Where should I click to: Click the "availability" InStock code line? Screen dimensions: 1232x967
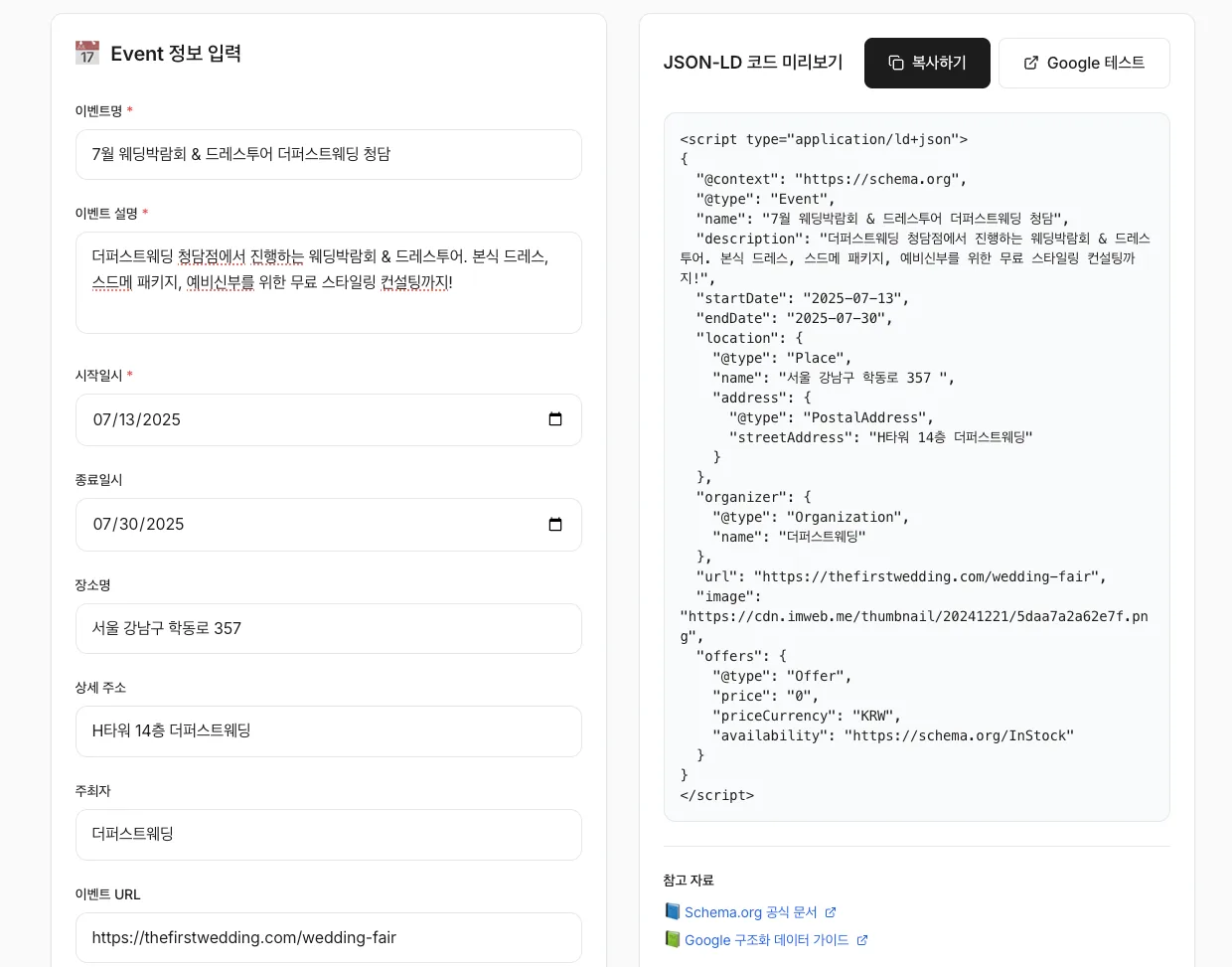pos(893,735)
